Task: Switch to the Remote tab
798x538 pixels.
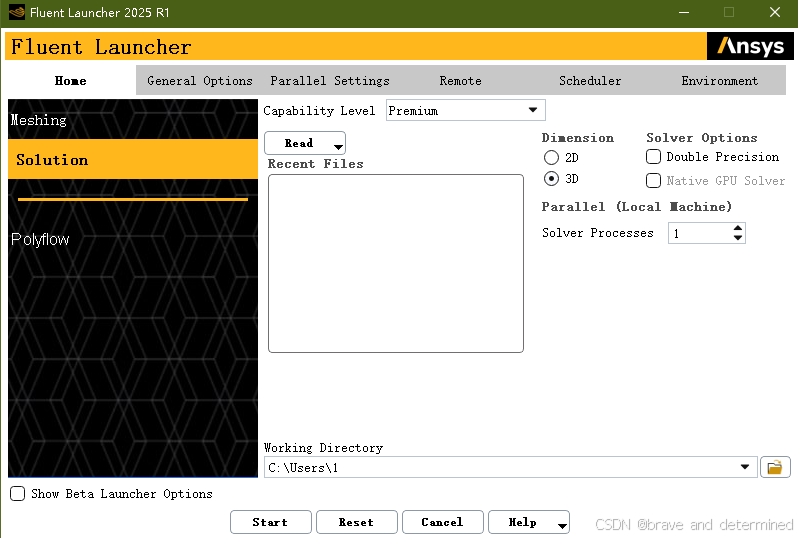Action: pyautogui.click(x=460, y=80)
